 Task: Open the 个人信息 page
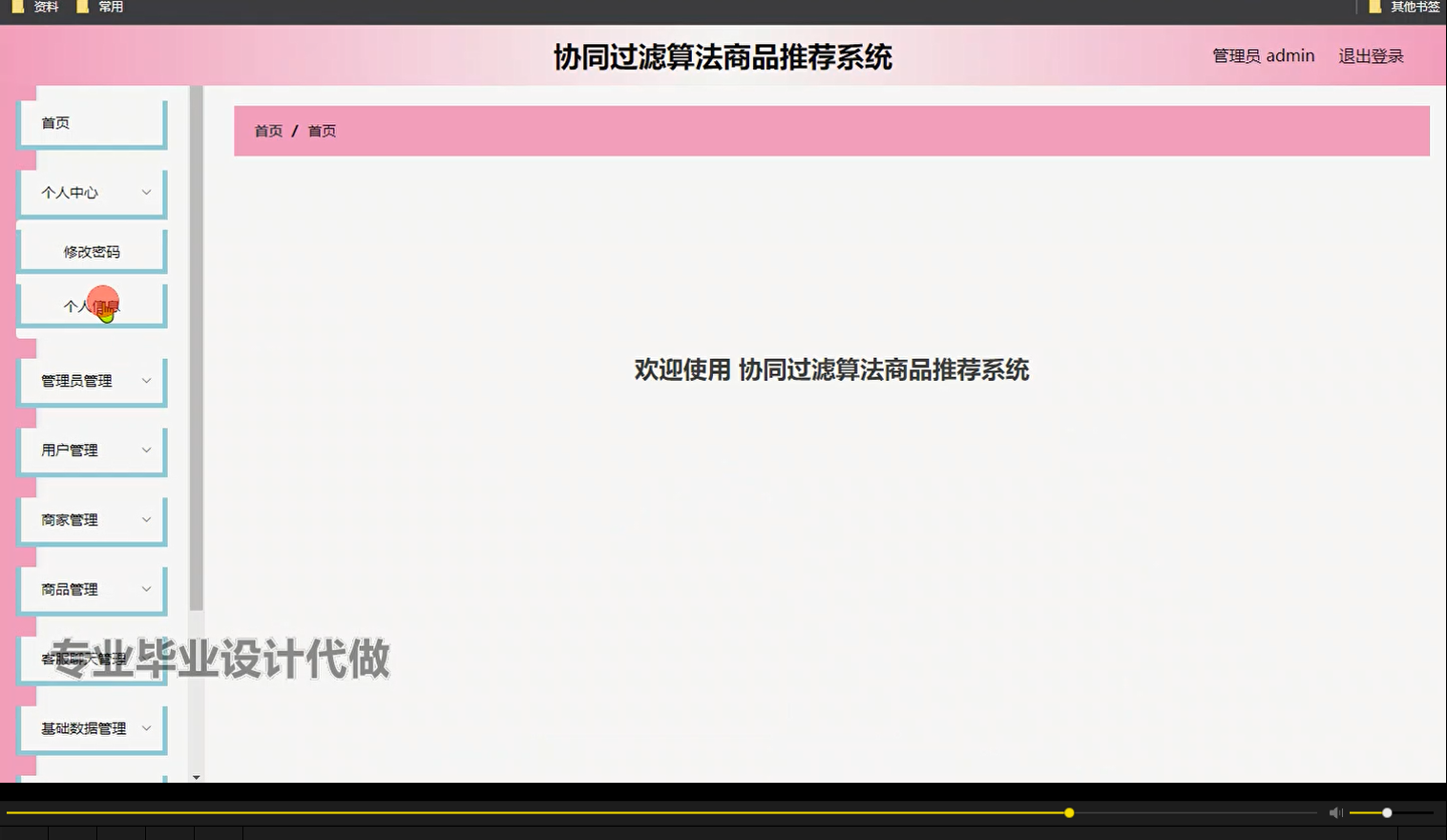[x=92, y=305]
